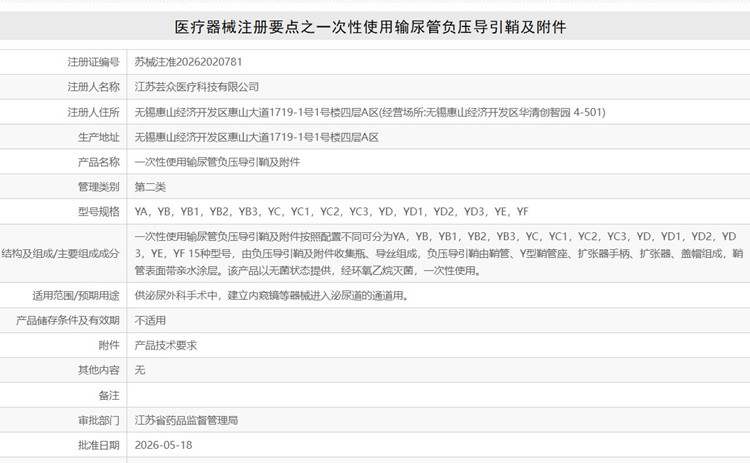Select the 附件 label
The image size is (750, 463).
click(x=109, y=345)
